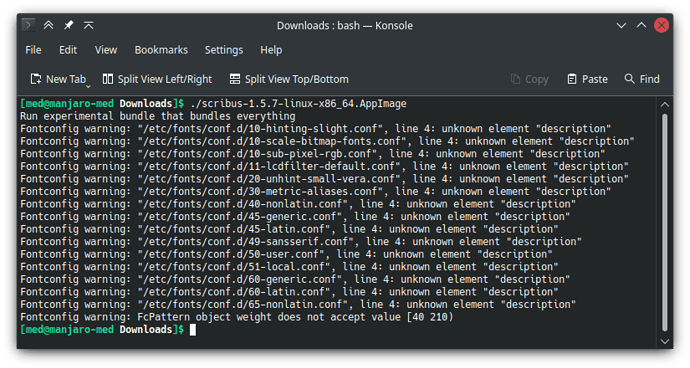This screenshot has width=690, height=368.
Task: Open the View menu
Action: (106, 50)
